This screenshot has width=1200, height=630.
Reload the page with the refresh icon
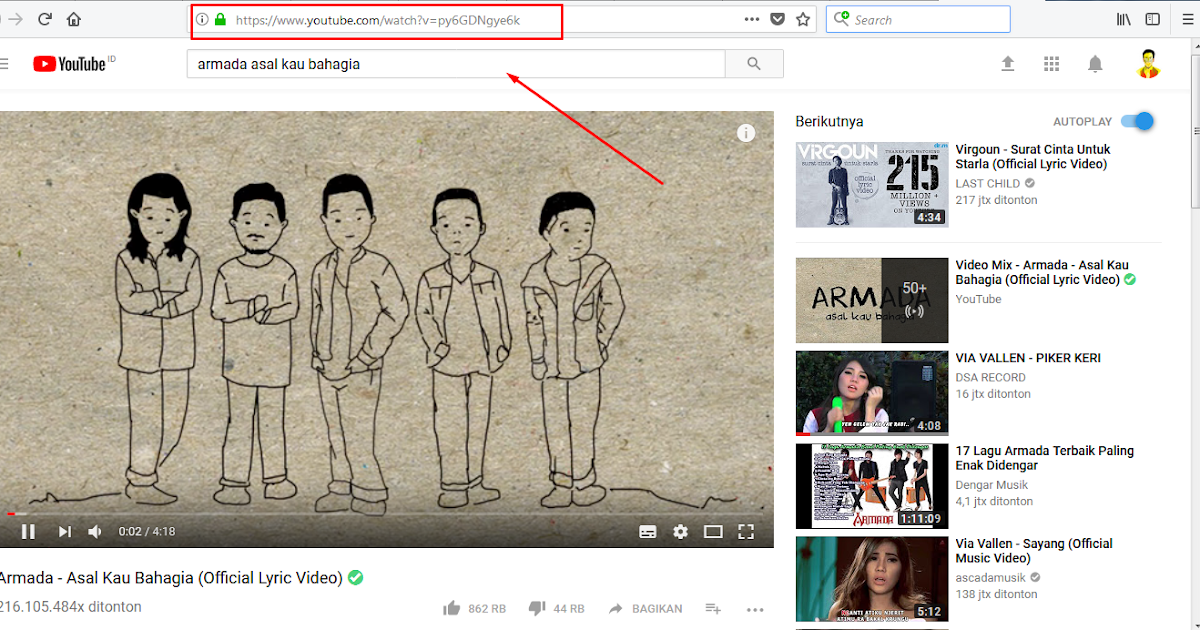pos(45,19)
